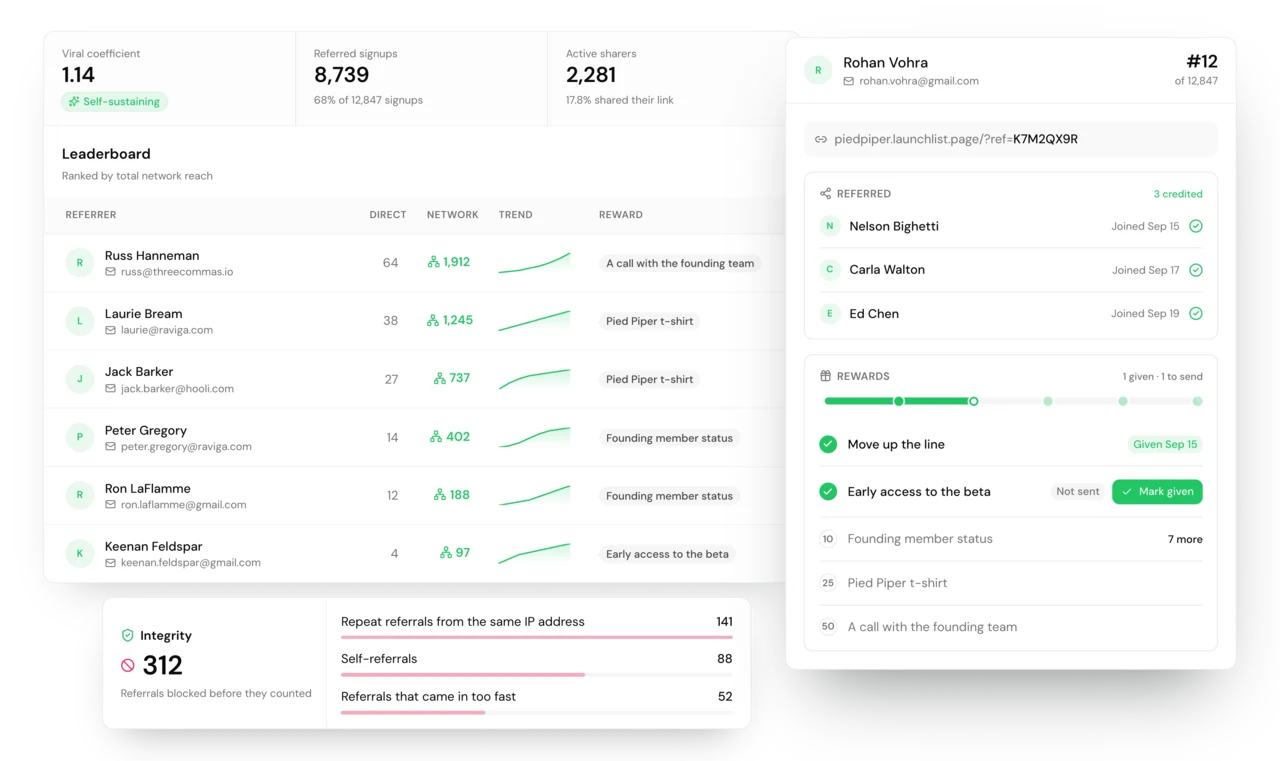Click Keenan Feldspar's avatar circle
This screenshot has width=1280, height=761.
[80, 554]
